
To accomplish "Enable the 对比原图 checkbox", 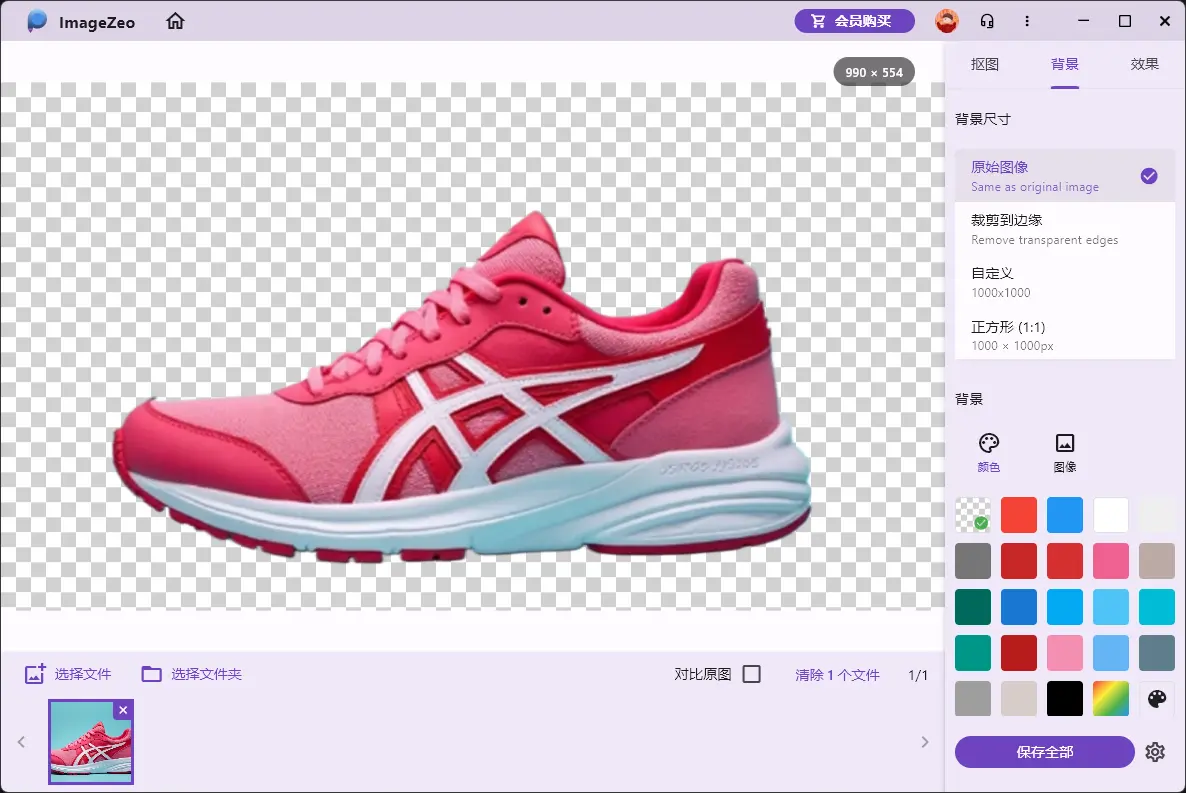I will [x=751, y=674].
